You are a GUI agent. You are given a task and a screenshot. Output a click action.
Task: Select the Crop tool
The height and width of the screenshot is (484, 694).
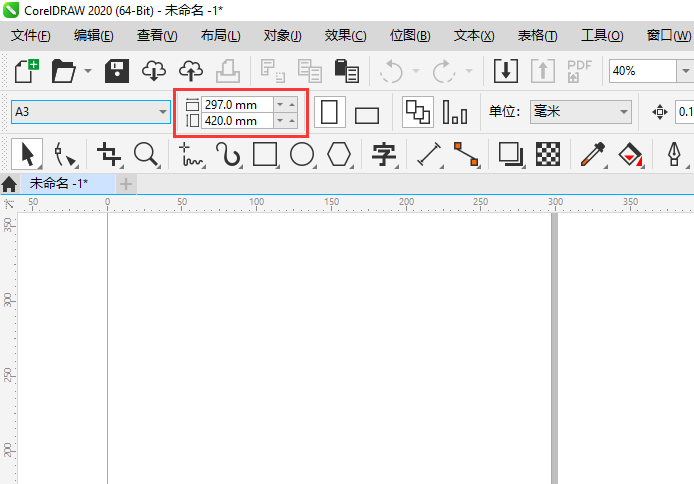109,154
